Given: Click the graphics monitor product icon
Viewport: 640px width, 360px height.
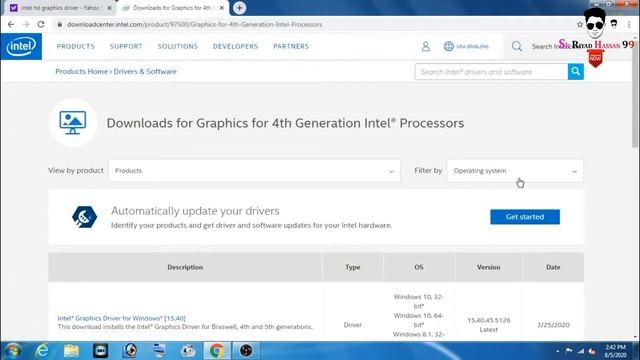Looking at the screenshot, I should (x=73, y=122).
